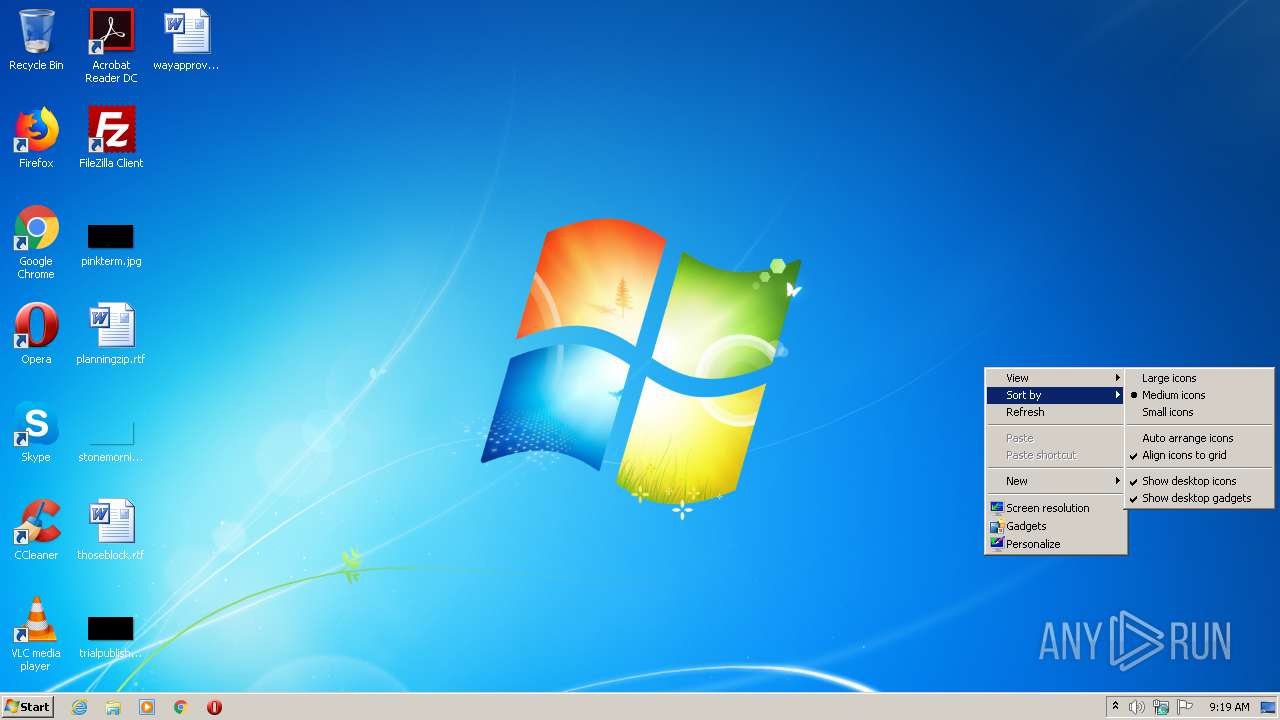Launch VLC media player shortcut
The width and height of the screenshot is (1280, 720).
click(x=36, y=634)
